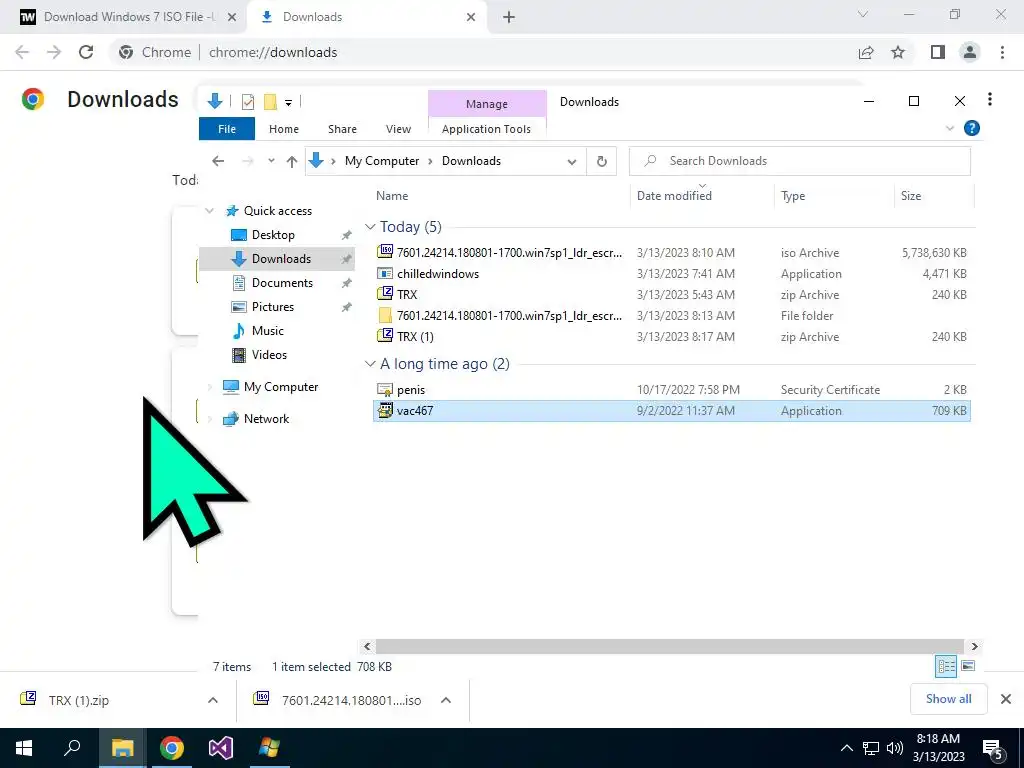Screen dimensions: 1024x768
Task: Click Chrome share page icon
Action: coord(866,52)
